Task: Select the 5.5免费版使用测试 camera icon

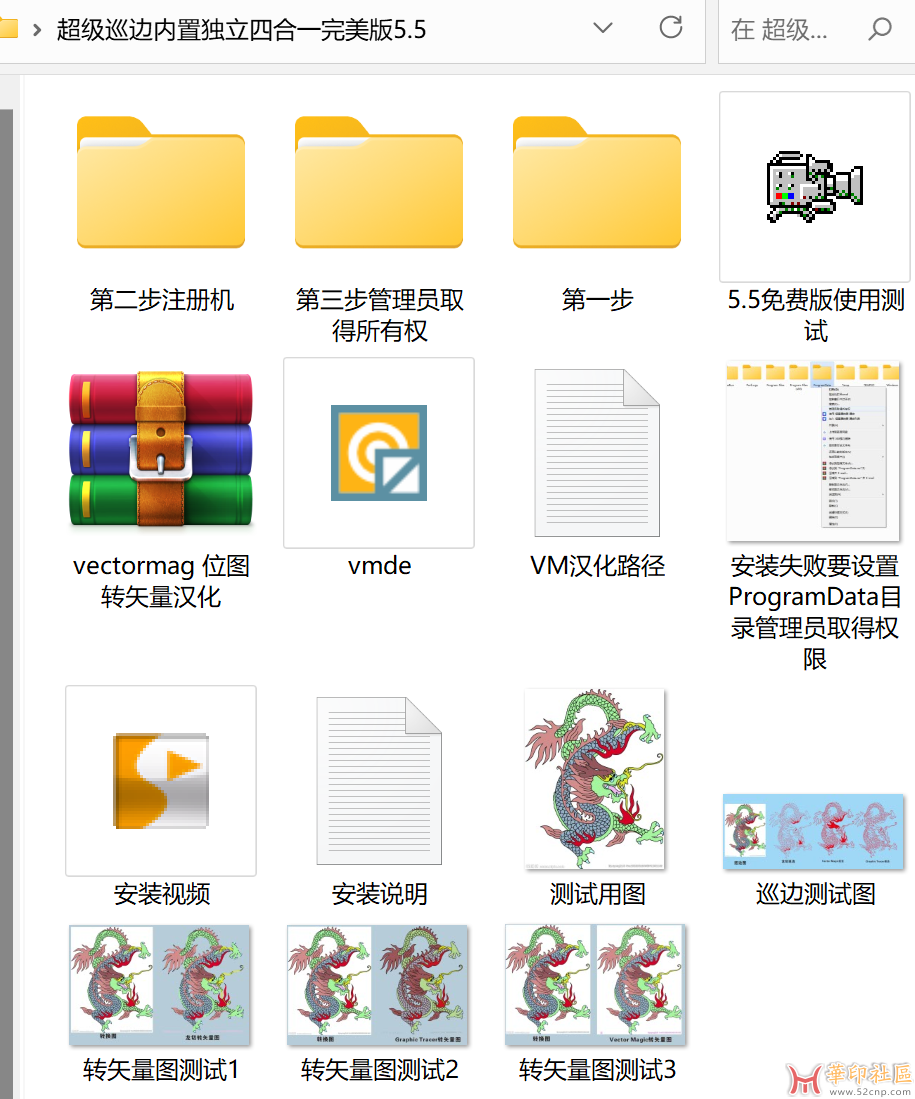Action: click(815, 186)
